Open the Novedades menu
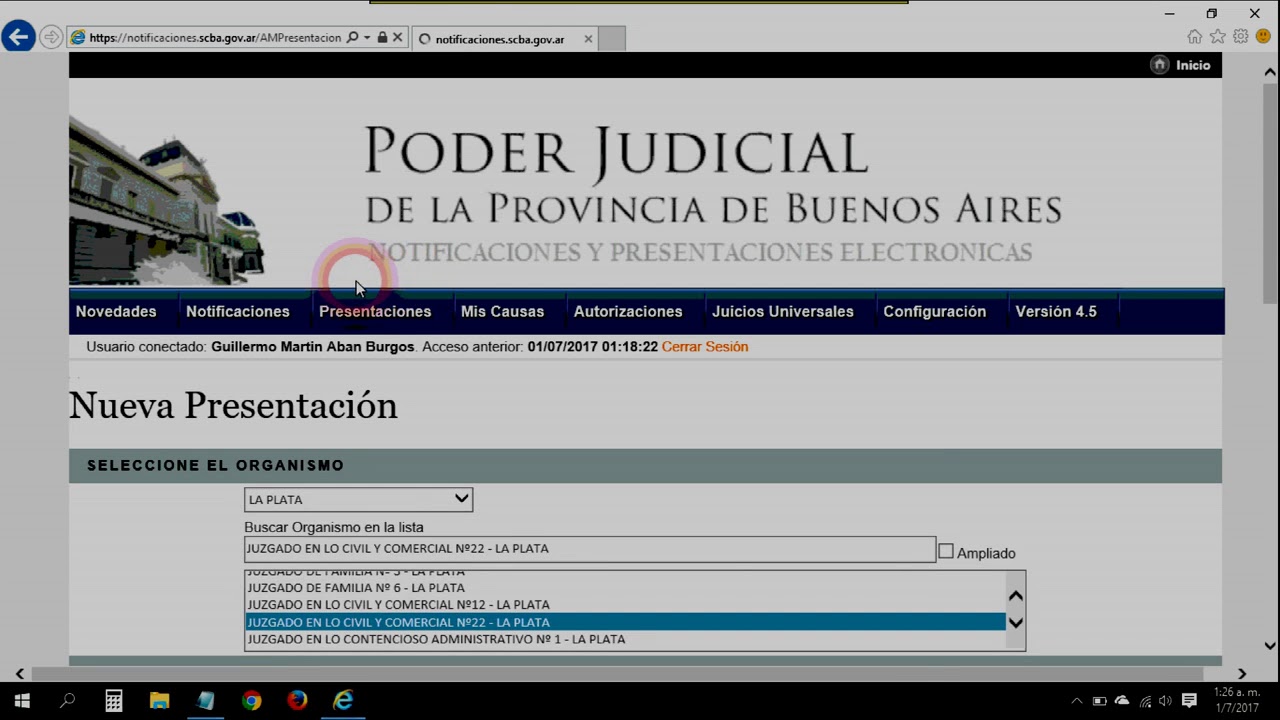 click(x=116, y=312)
